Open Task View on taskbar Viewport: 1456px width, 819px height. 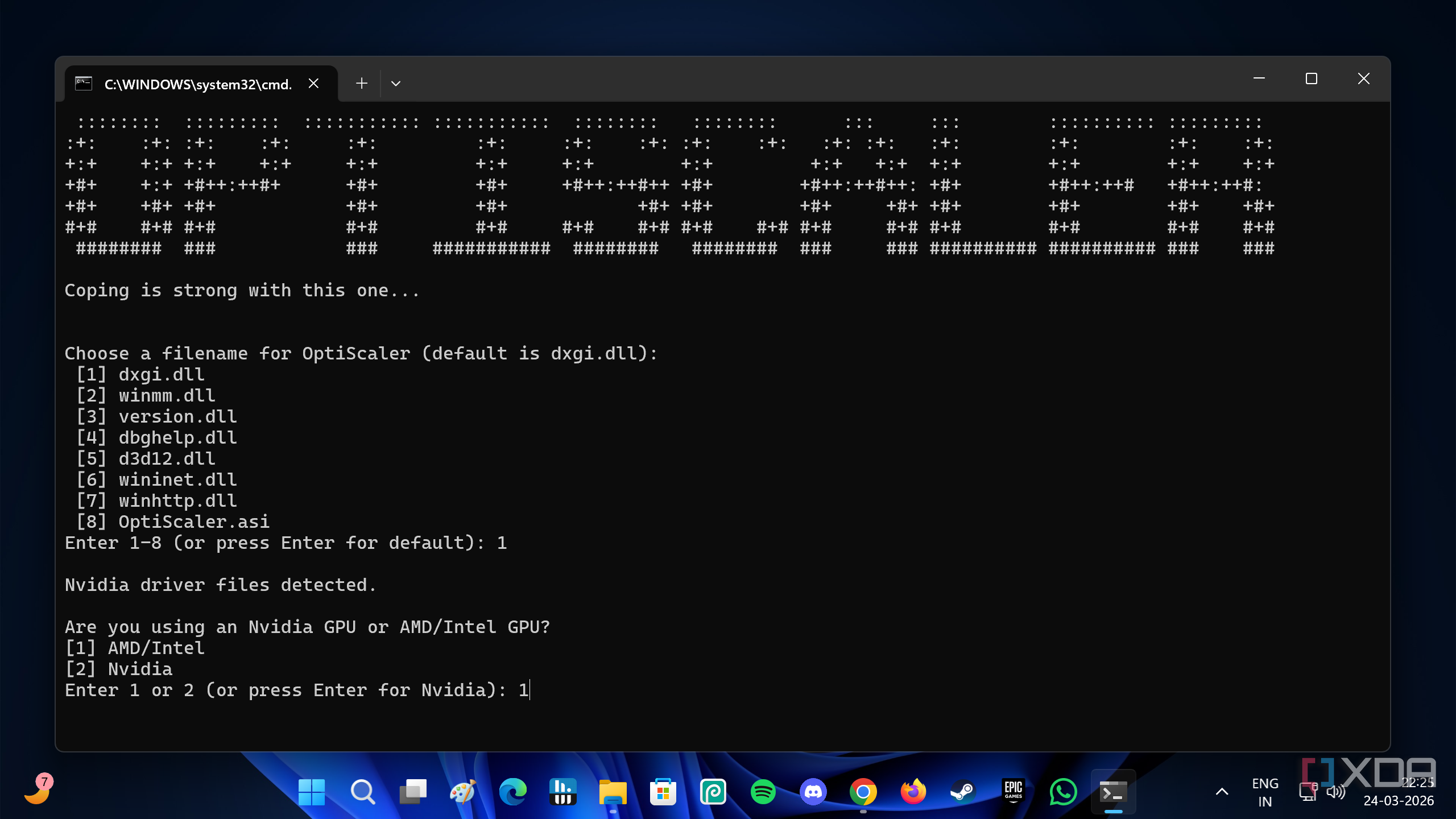(x=413, y=792)
